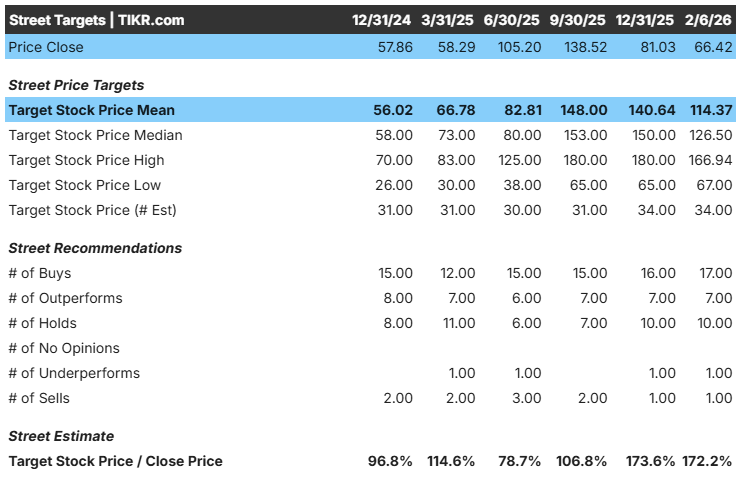This screenshot has width=736, height=480.
Task: Select Price Close value 138.52
Action: coord(585,47)
